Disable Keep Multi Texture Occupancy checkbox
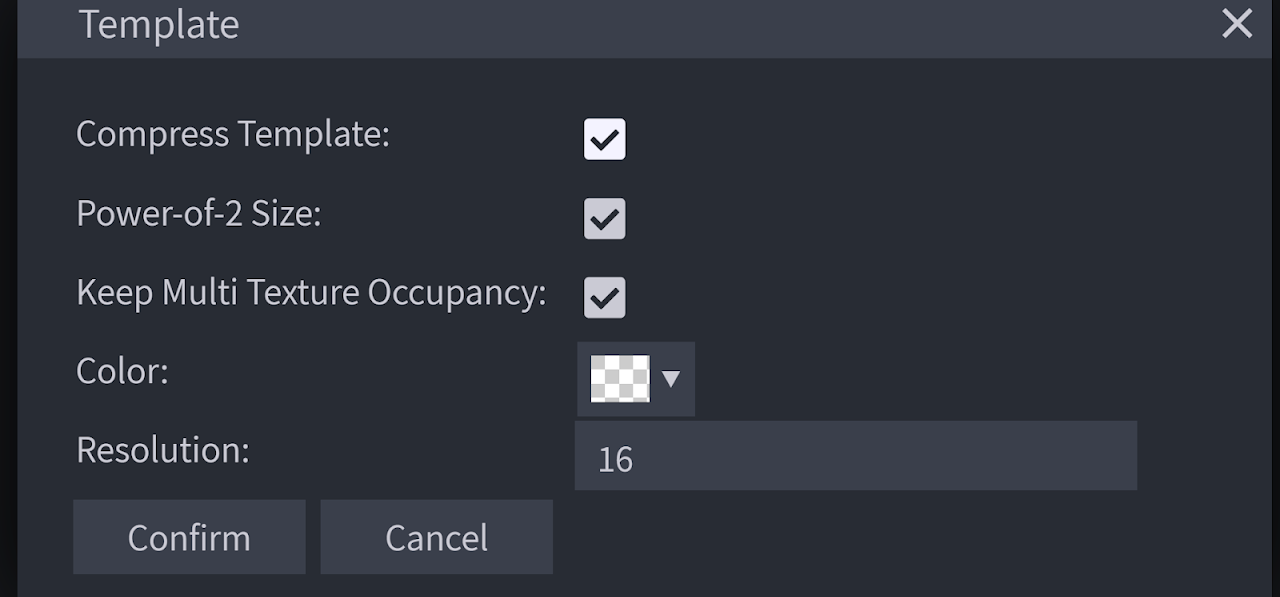 pyautogui.click(x=605, y=298)
